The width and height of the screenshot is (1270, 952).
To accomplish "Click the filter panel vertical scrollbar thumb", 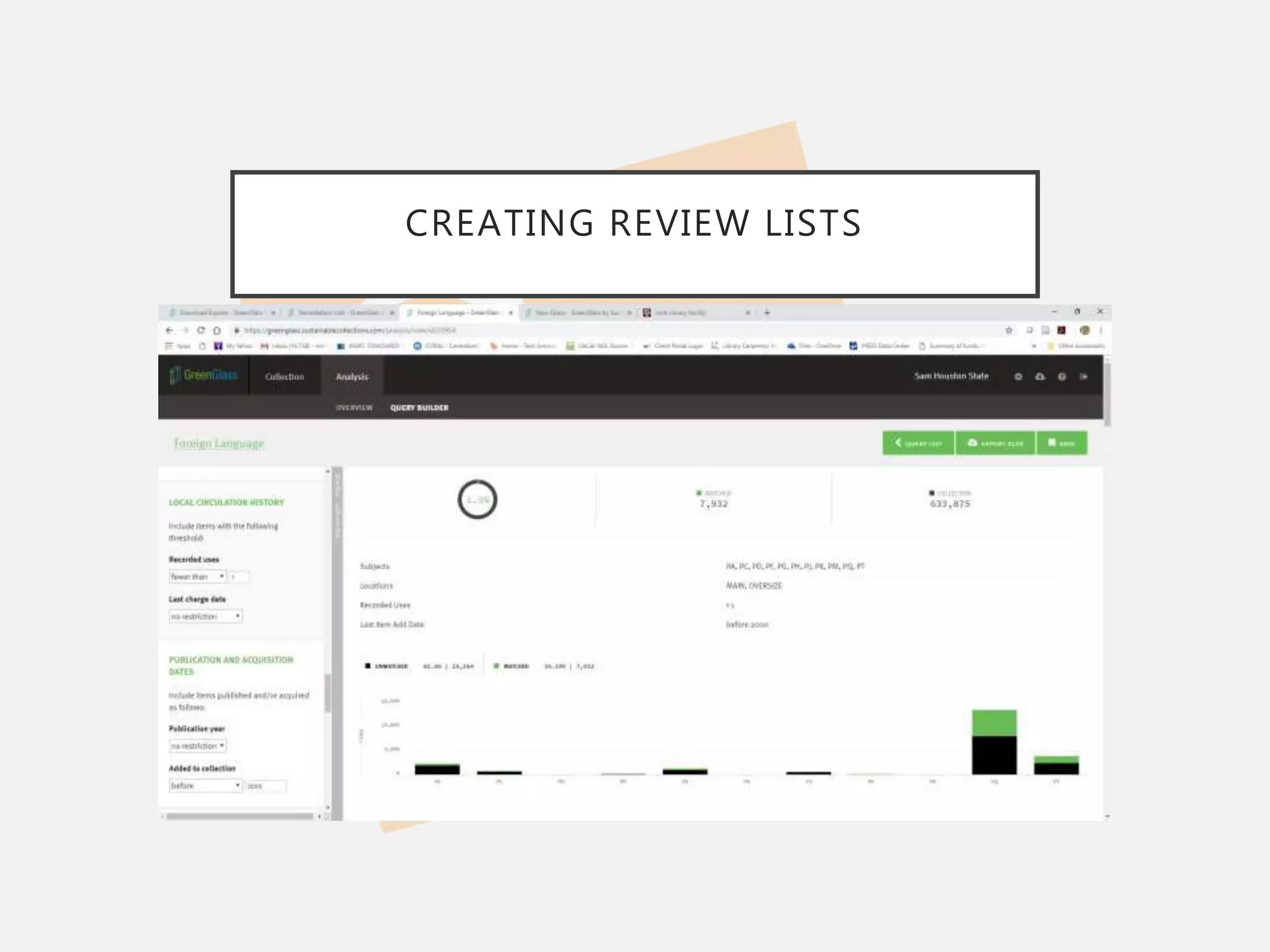I will tap(327, 693).
